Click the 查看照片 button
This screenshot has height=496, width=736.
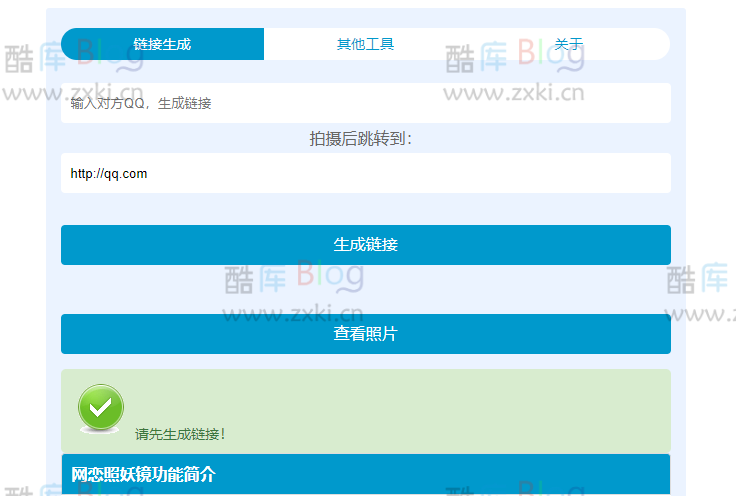[x=366, y=334]
